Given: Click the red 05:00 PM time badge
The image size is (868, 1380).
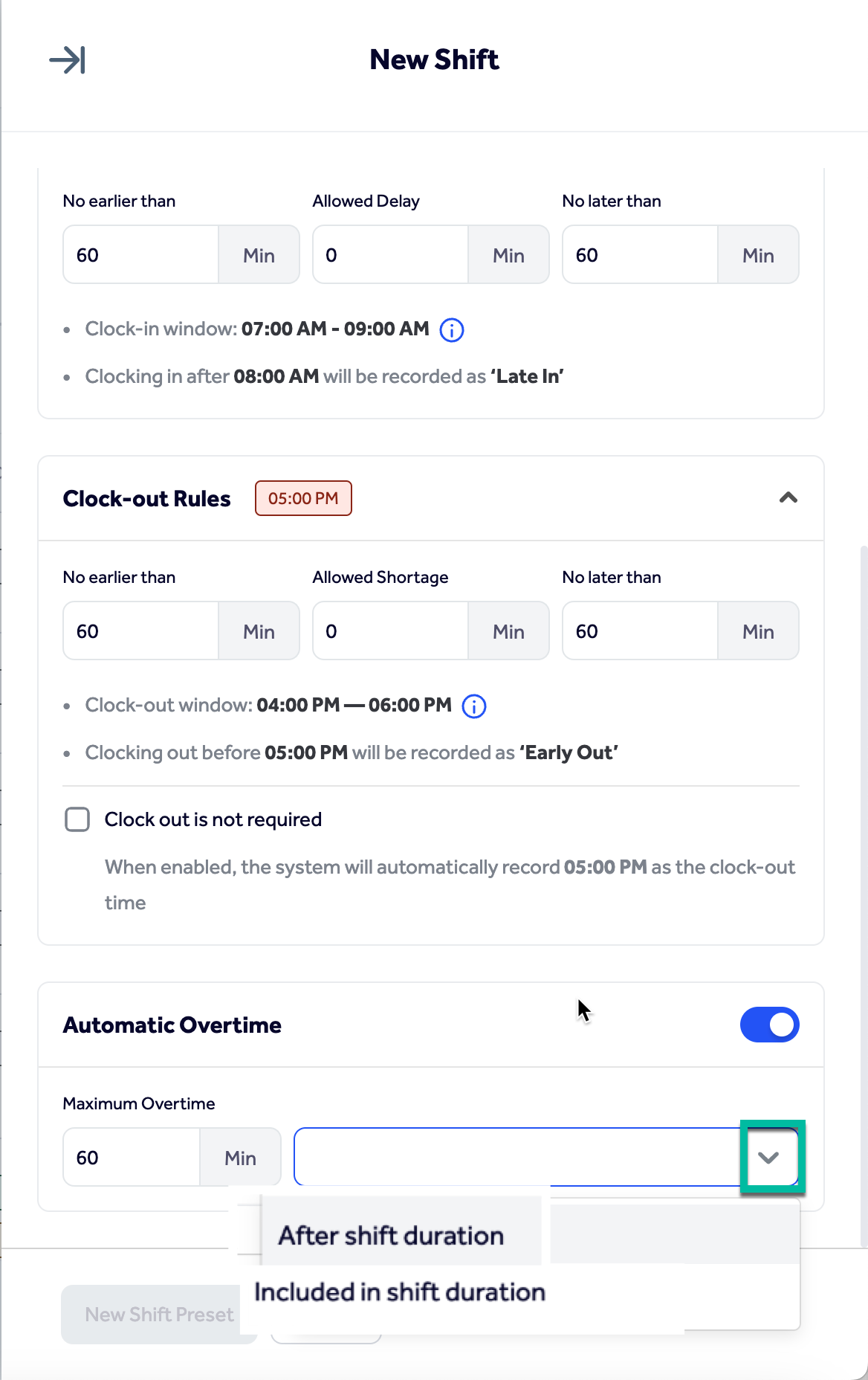Looking at the screenshot, I should click(303, 498).
